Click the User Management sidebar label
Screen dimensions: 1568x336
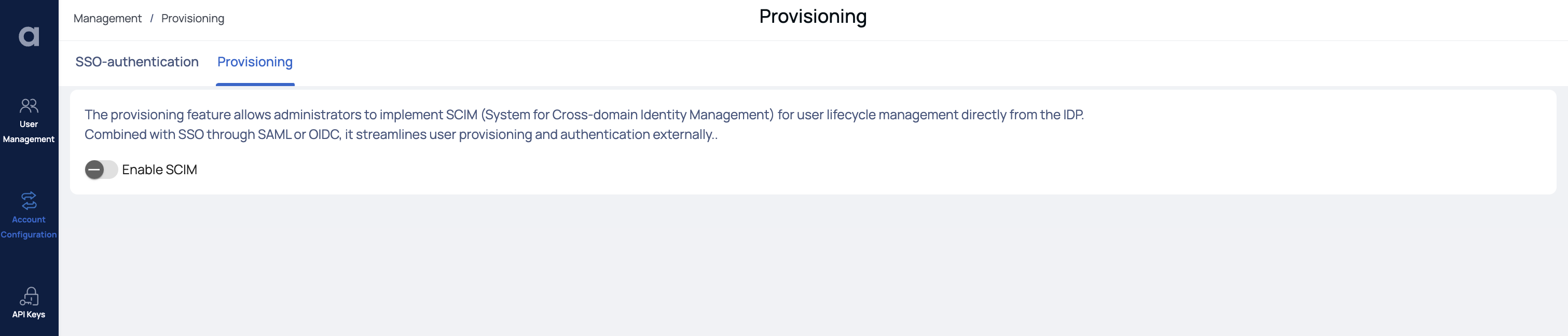(29, 132)
